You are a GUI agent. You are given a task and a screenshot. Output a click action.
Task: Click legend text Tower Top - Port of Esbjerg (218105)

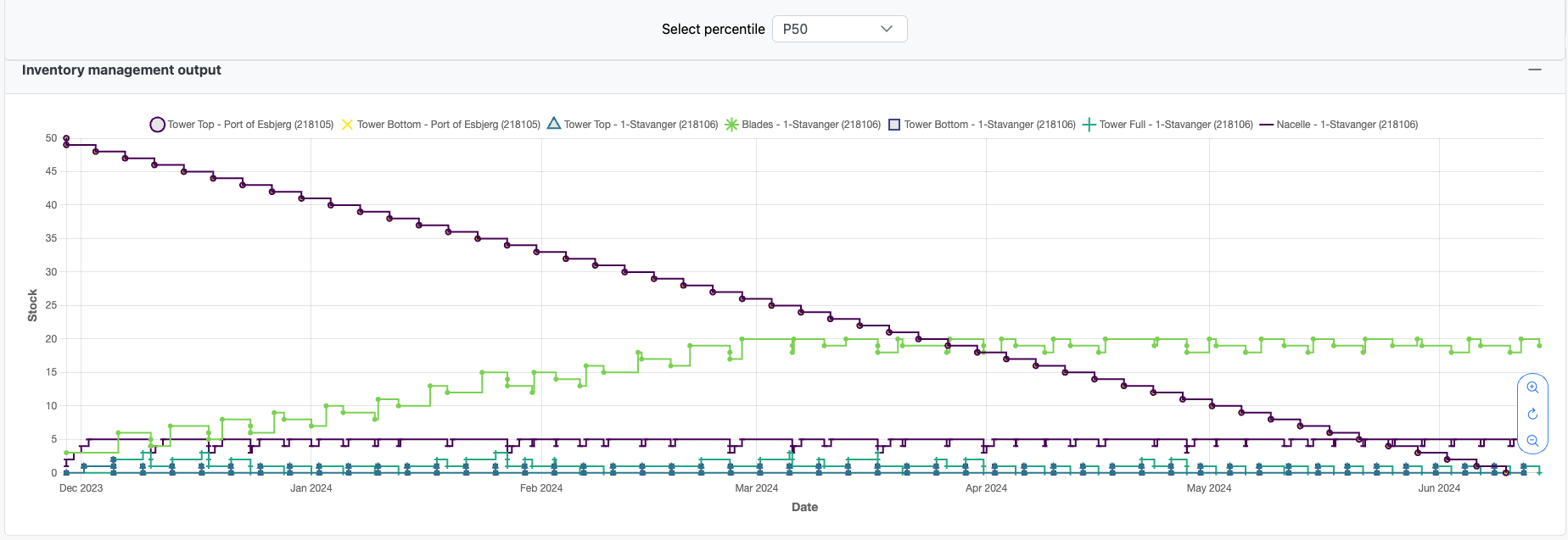(x=250, y=125)
